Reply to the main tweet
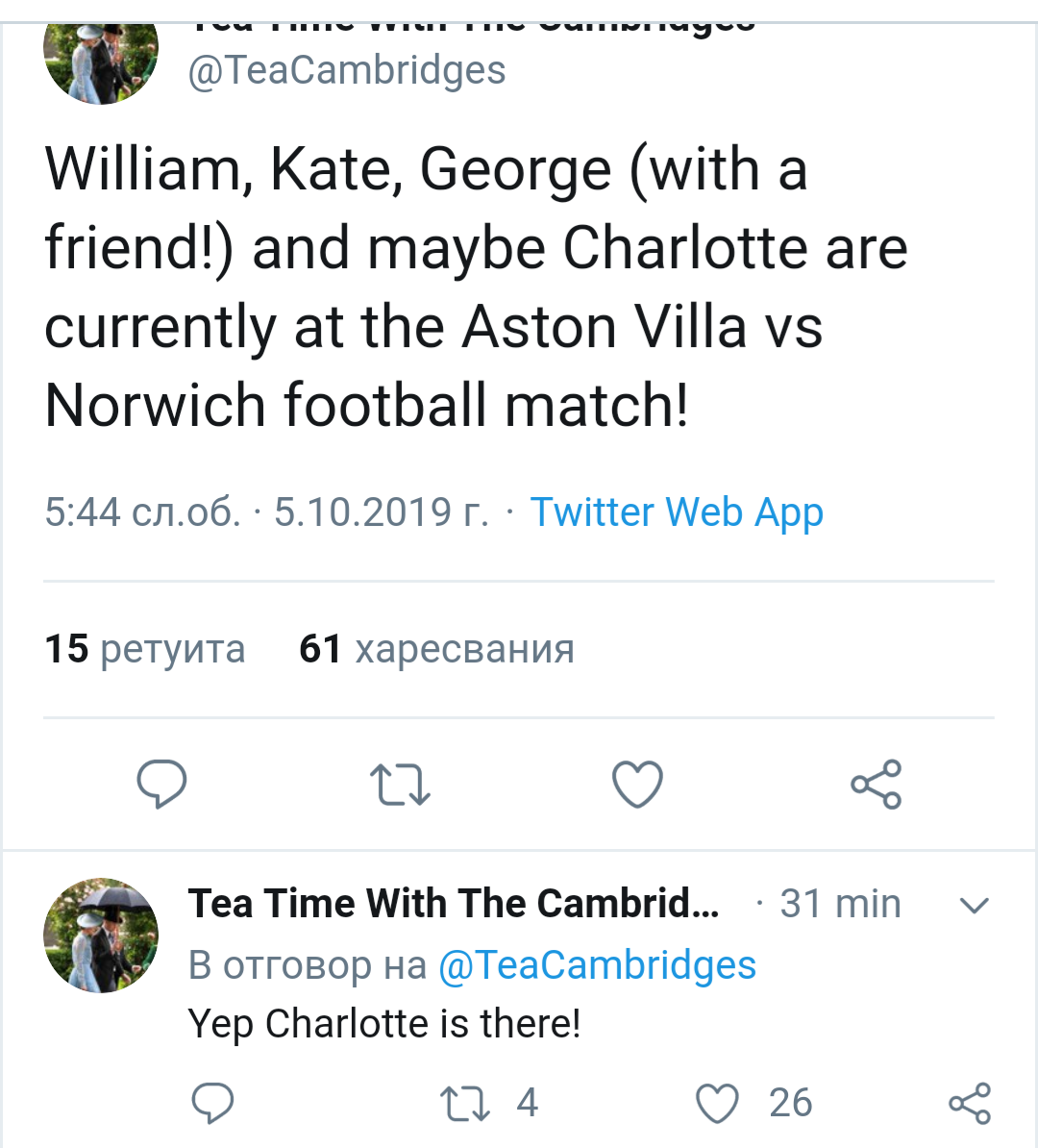The height and width of the screenshot is (1148, 1038). (x=161, y=784)
